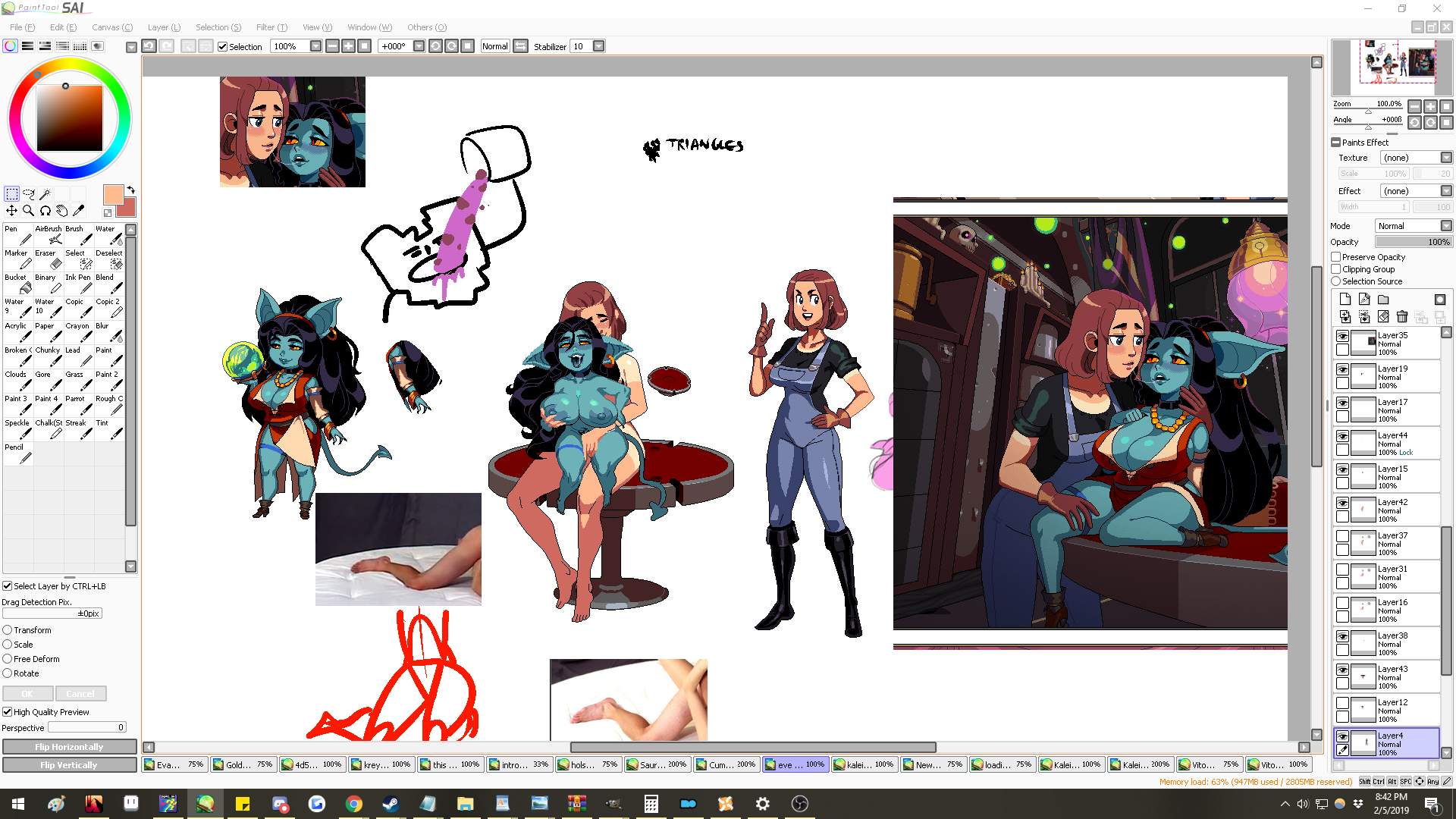
Task: Create a new Layer Set folder
Action: (x=1383, y=300)
